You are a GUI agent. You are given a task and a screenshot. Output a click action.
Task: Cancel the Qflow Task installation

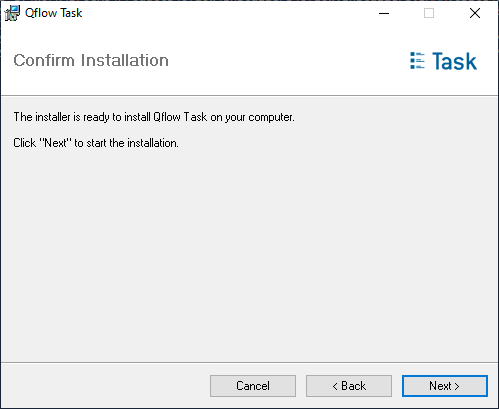[x=253, y=386]
